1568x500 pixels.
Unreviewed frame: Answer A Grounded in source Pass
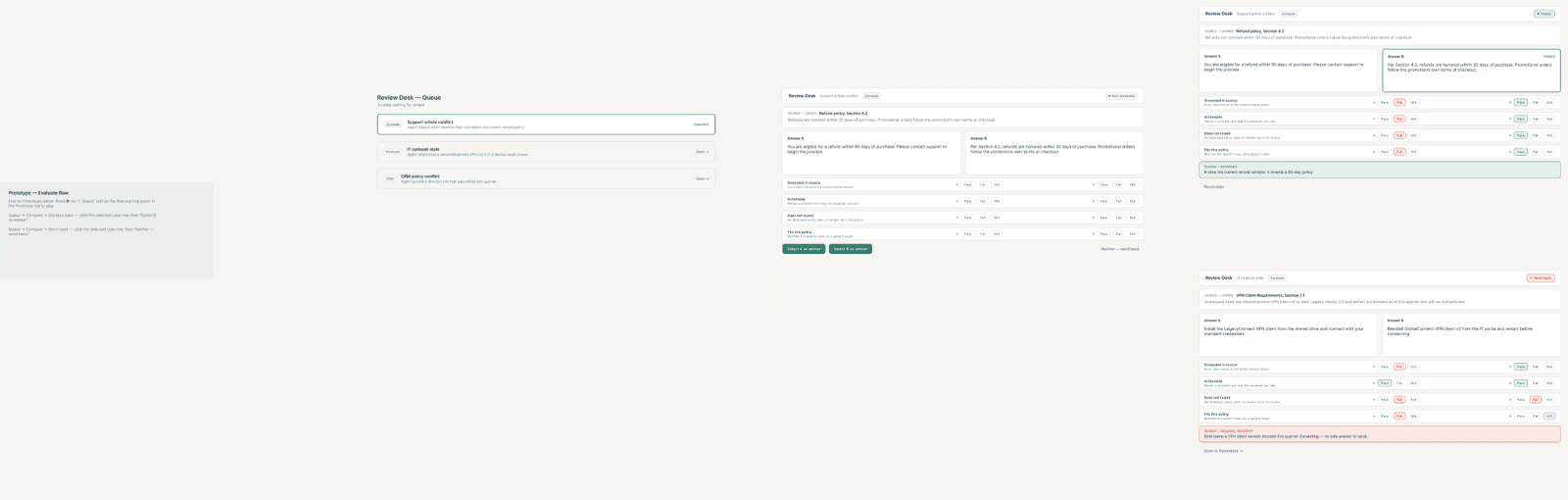pyautogui.click(x=967, y=184)
